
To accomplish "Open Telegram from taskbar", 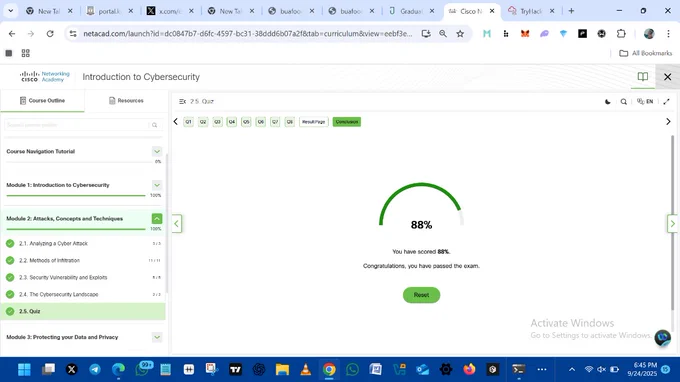I will click(x=95, y=369).
